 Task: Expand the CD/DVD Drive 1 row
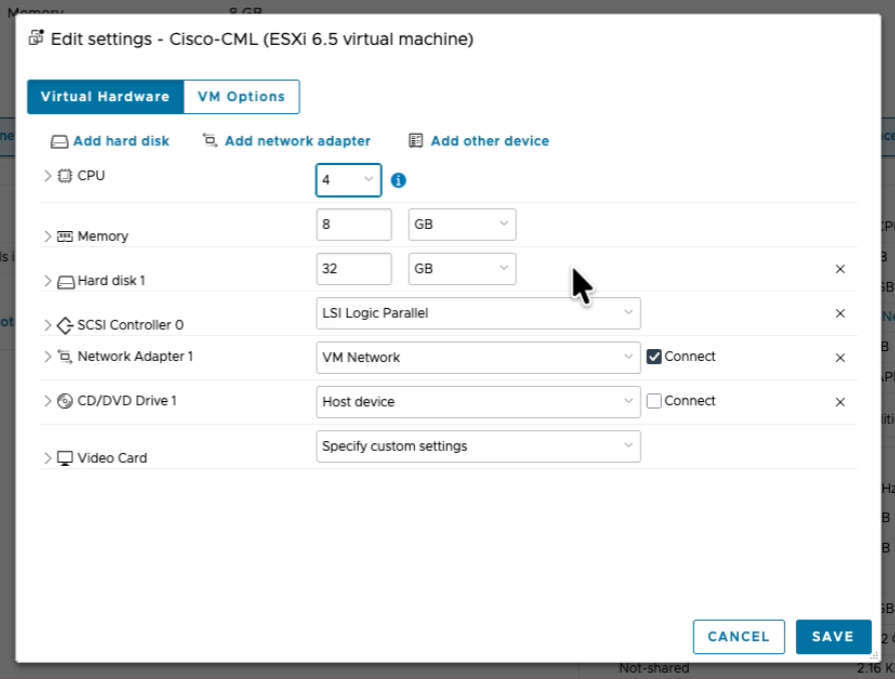coord(47,401)
